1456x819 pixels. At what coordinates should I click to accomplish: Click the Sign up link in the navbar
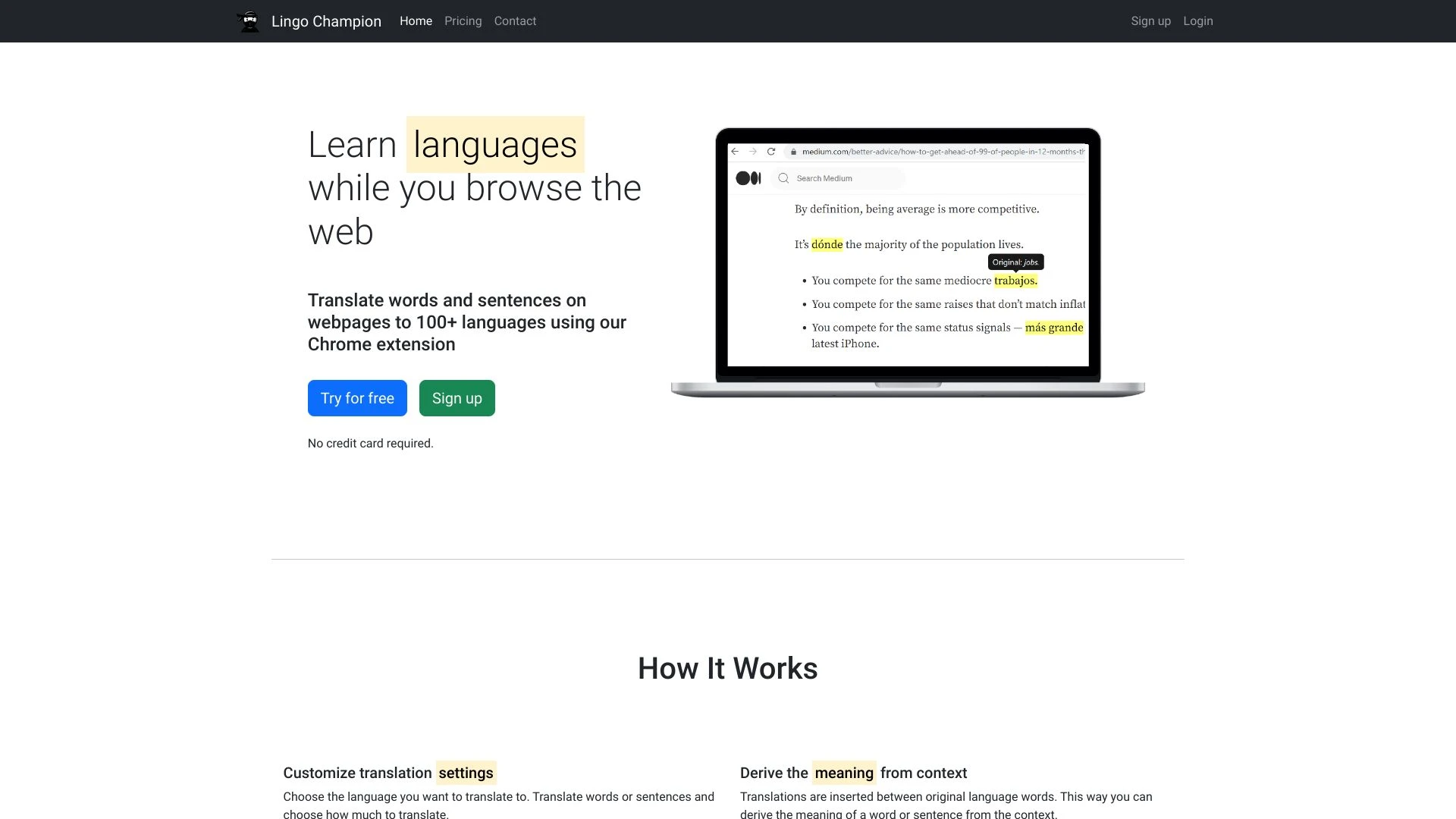click(x=1150, y=20)
